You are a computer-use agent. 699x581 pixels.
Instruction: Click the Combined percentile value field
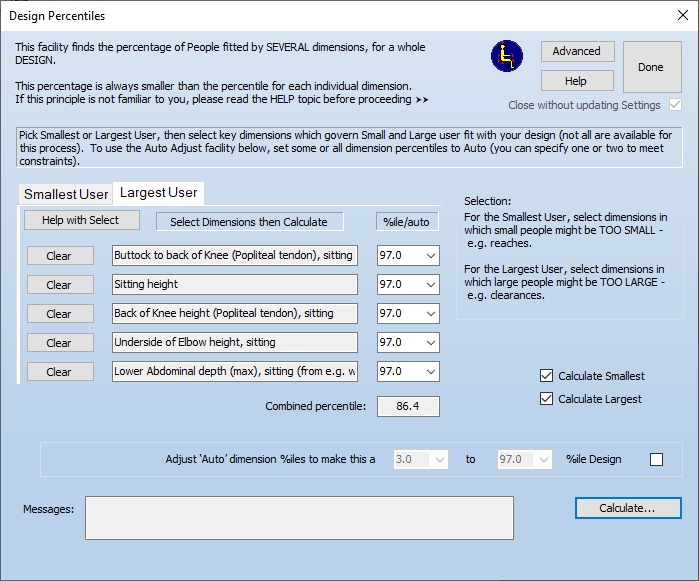407,407
